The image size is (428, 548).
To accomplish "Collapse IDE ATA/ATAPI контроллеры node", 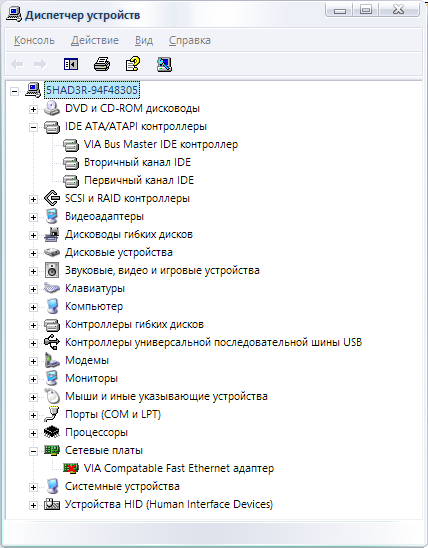I will [x=33, y=128].
